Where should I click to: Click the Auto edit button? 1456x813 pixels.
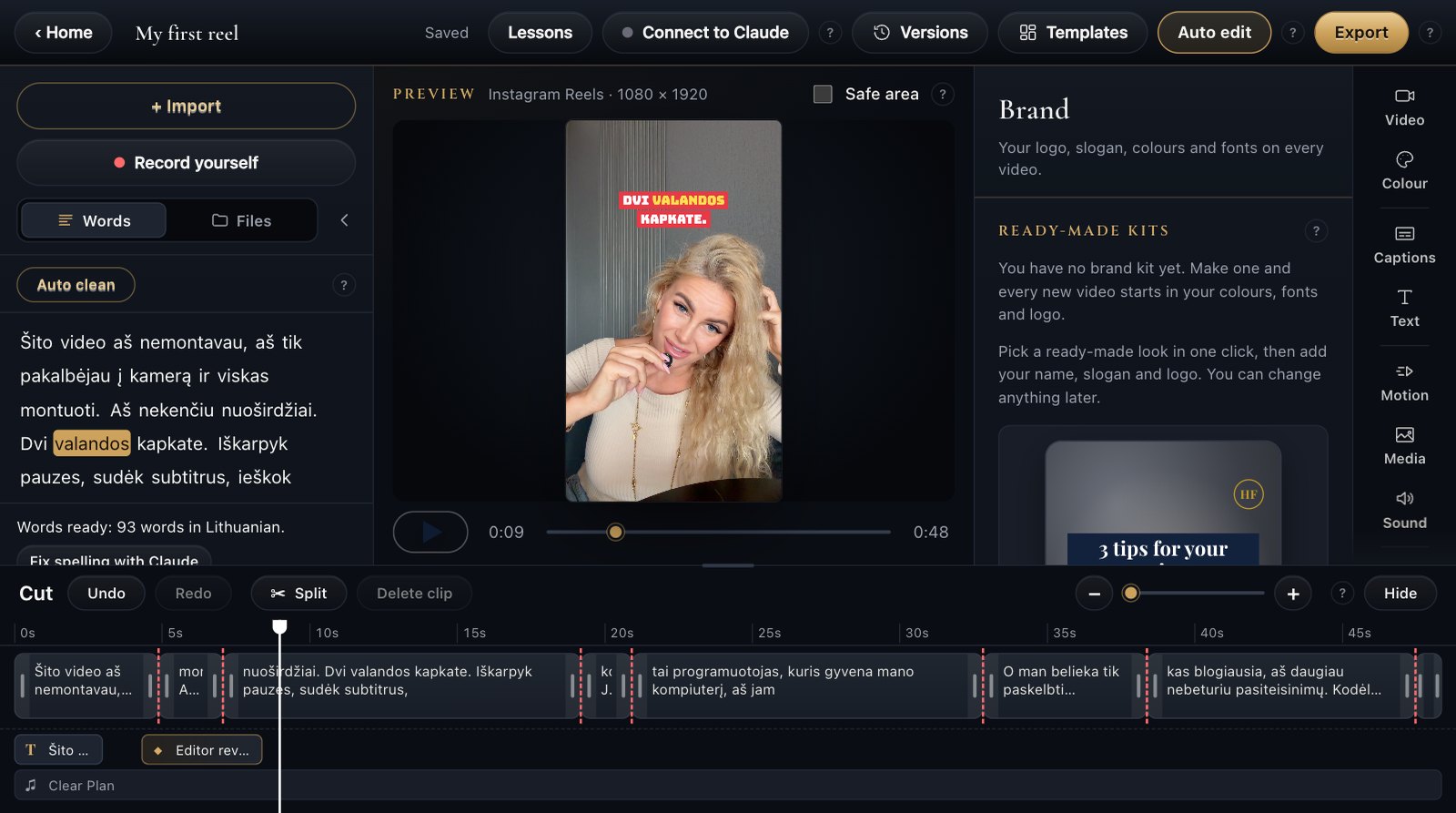coord(1214,33)
